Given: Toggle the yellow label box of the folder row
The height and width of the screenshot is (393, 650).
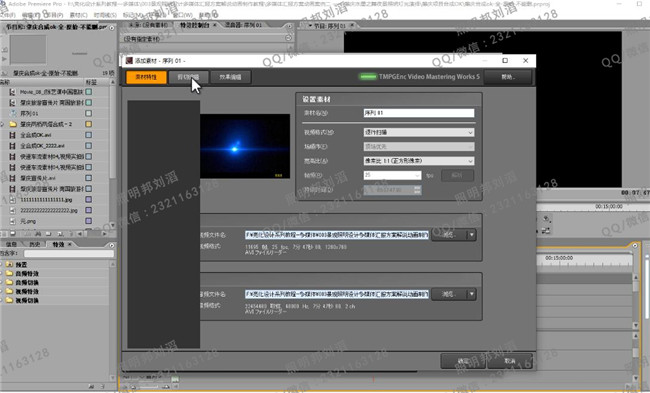Looking at the screenshot, I should coord(88,124).
